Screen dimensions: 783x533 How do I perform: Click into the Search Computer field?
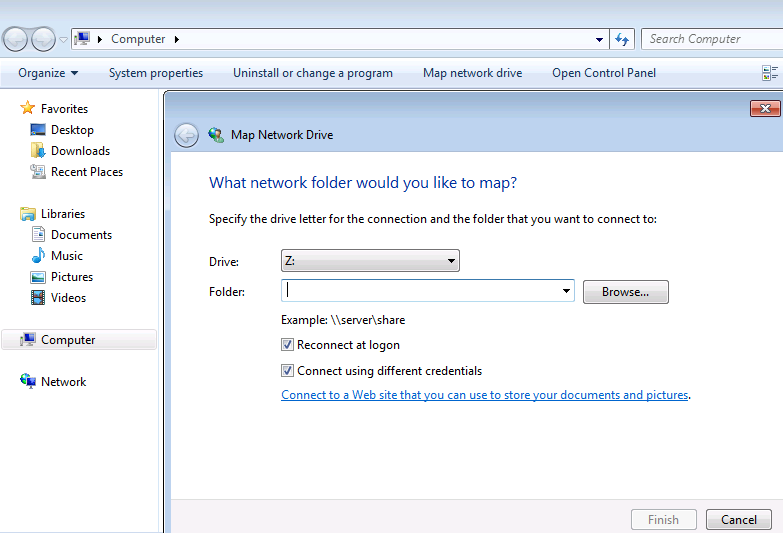710,39
